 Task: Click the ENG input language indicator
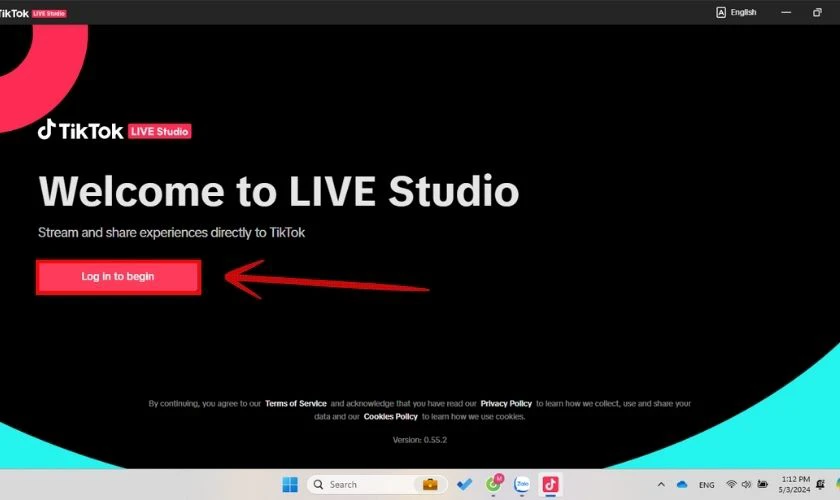[707, 485]
